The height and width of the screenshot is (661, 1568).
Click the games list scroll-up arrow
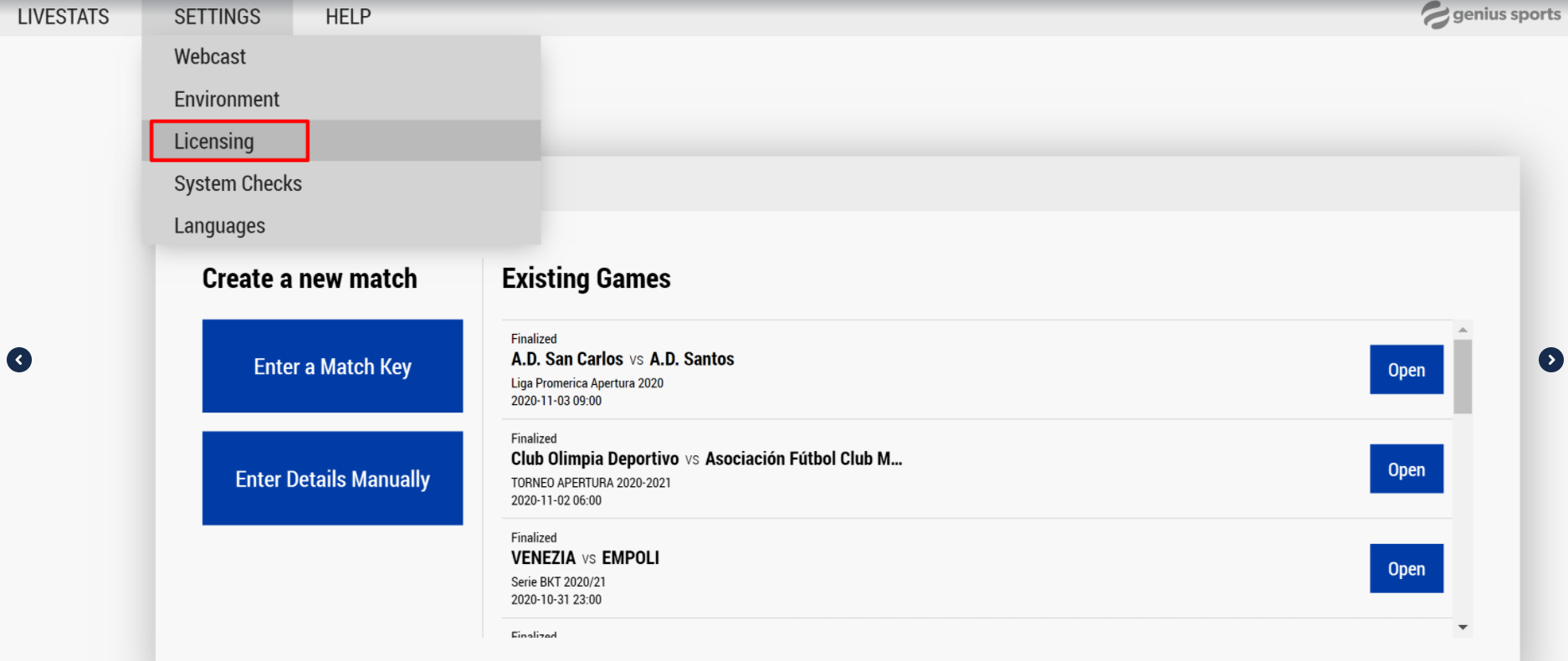pos(1463,330)
